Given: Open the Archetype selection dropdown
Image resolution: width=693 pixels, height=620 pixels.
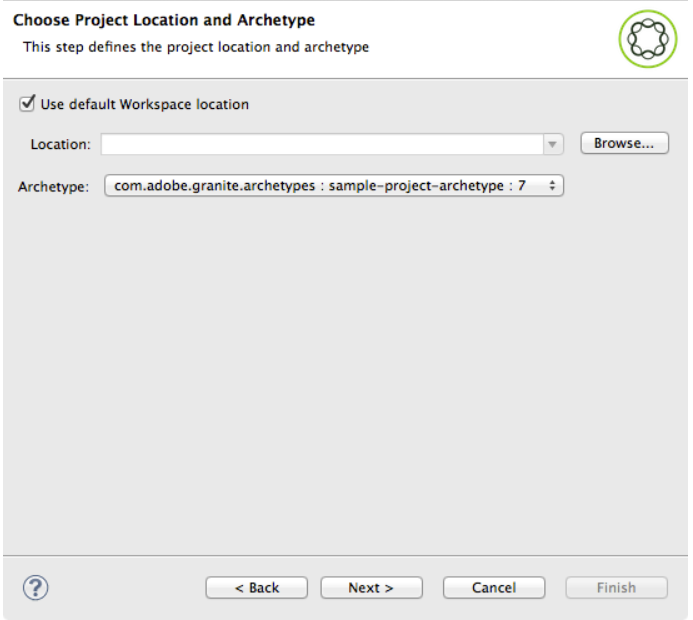Looking at the screenshot, I should pos(334,186).
